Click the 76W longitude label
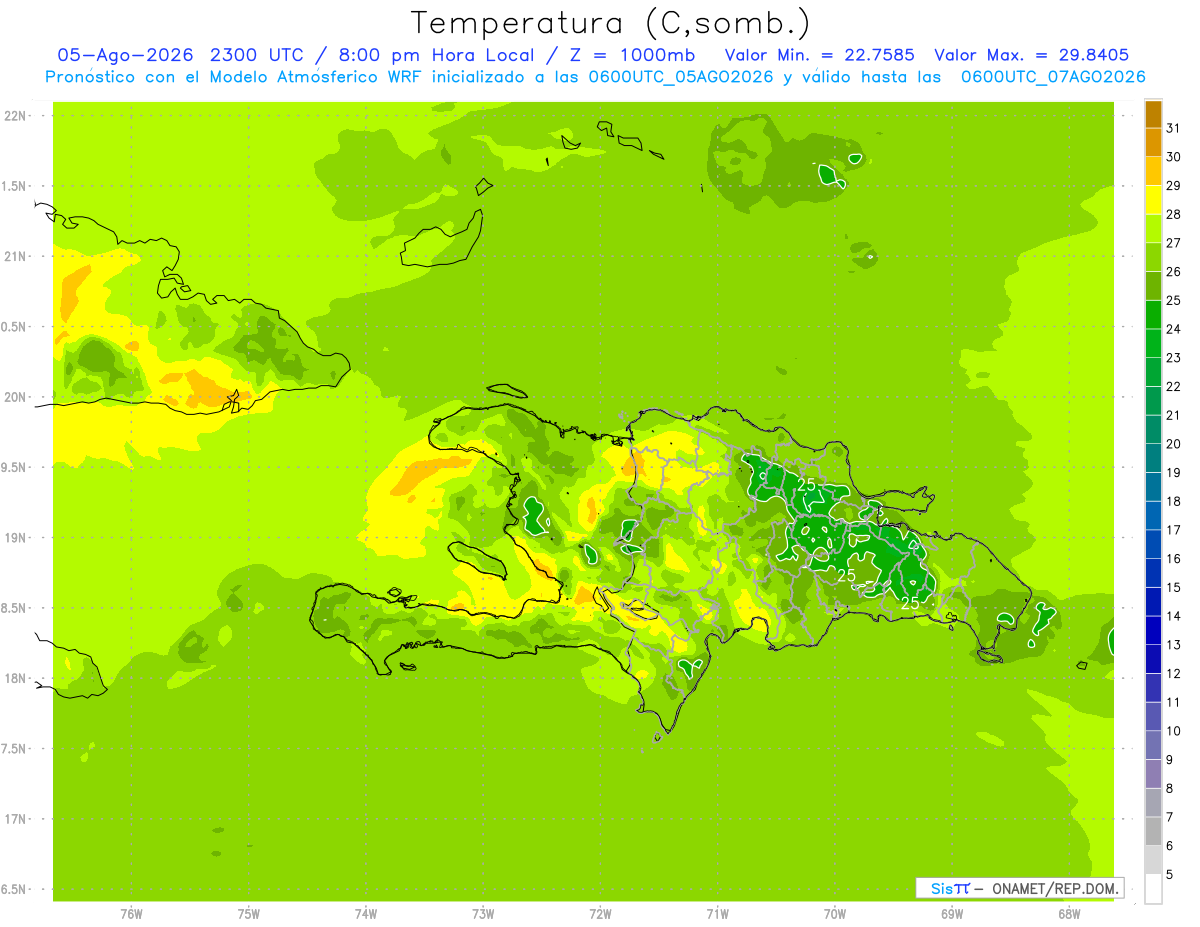Image resolution: width=1200 pixels, height=927 pixels. pyautogui.click(x=131, y=914)
